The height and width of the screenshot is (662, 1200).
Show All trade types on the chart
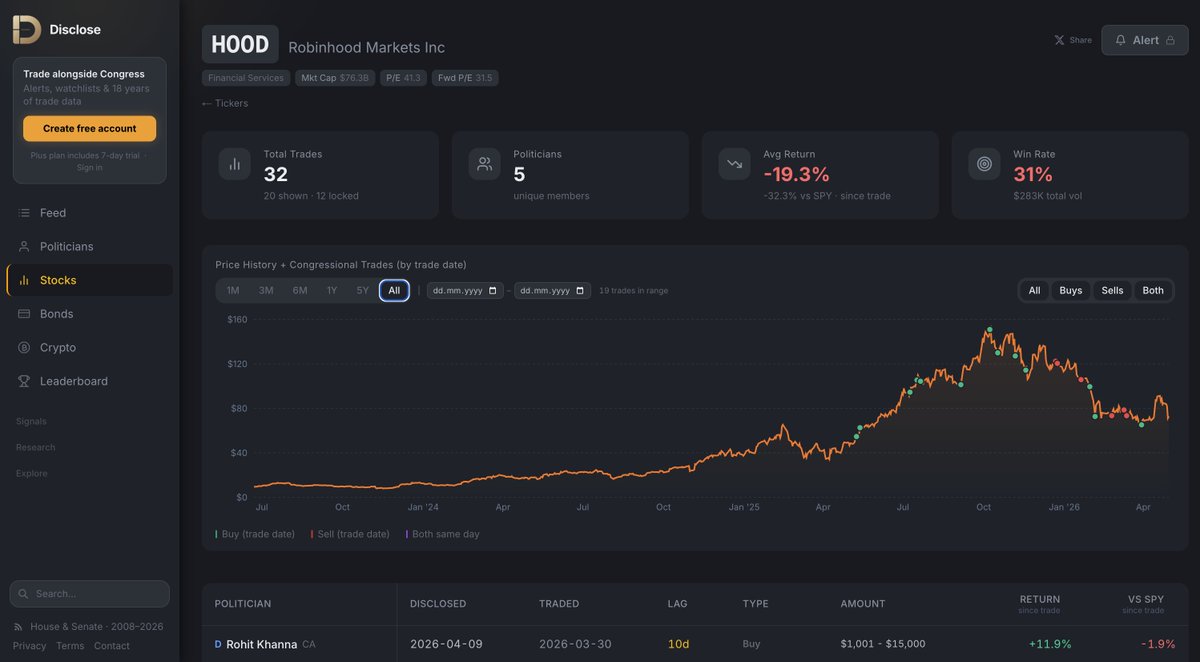pyautogui.click(x=1034, y=291)
